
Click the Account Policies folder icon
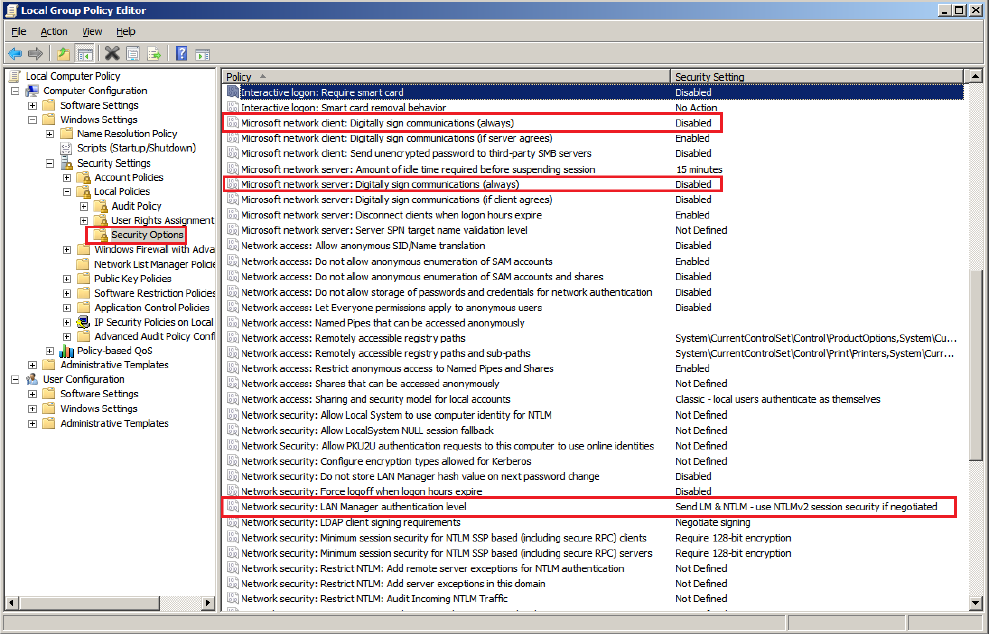click(x=83, y=178)
